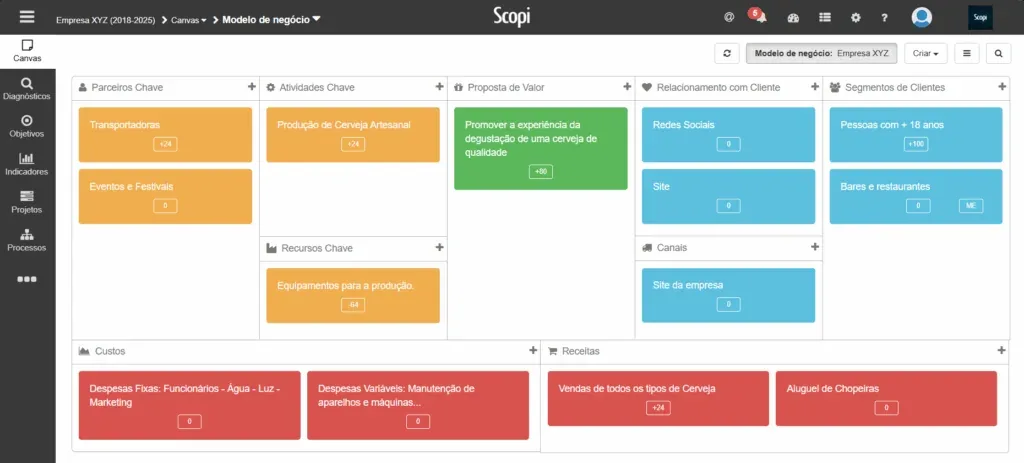Add item to Recursos Chave
This screenshot has width=1024, height=463.
coord(440,247)
